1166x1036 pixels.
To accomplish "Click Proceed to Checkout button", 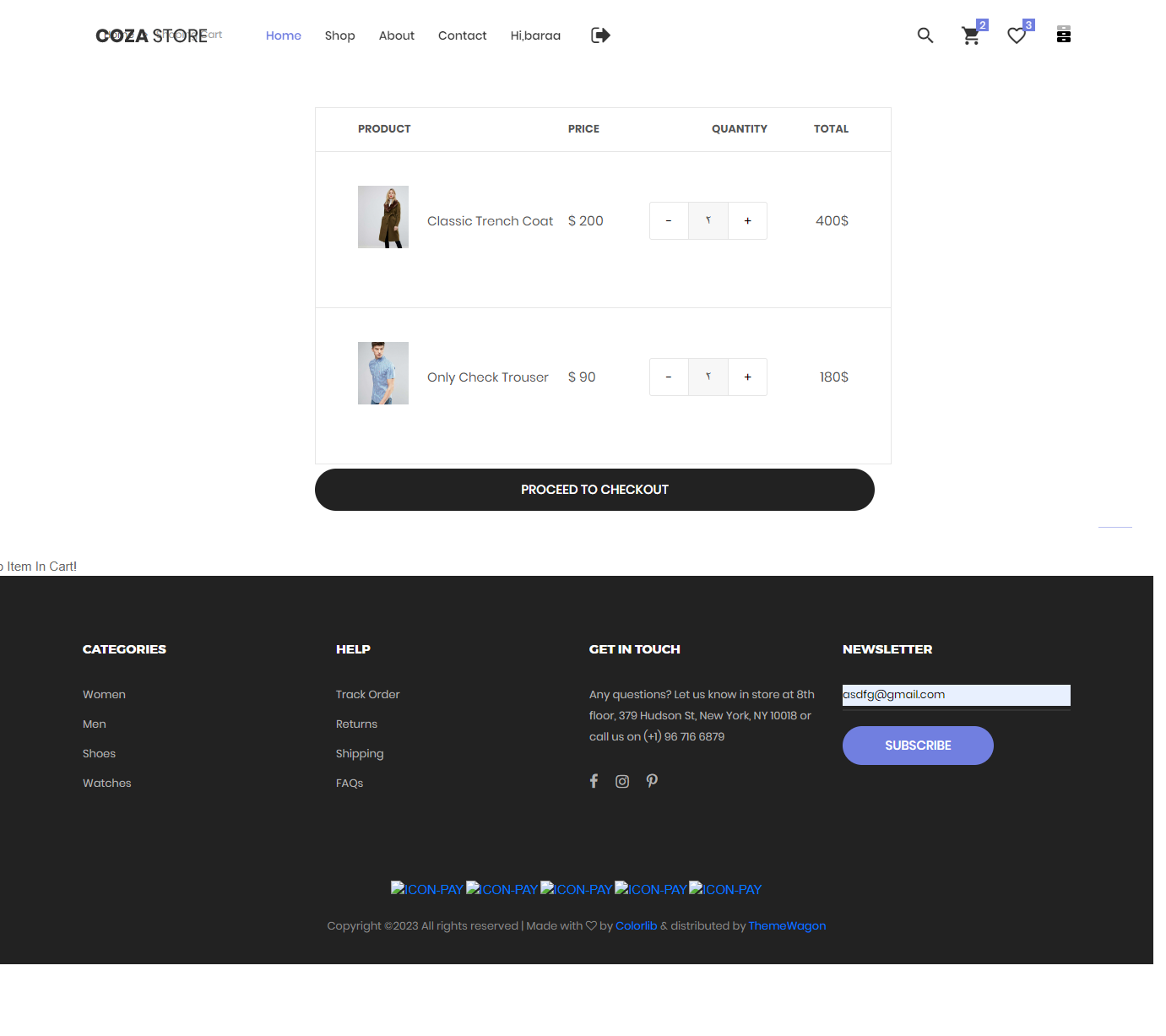I will tap(594, 490).
